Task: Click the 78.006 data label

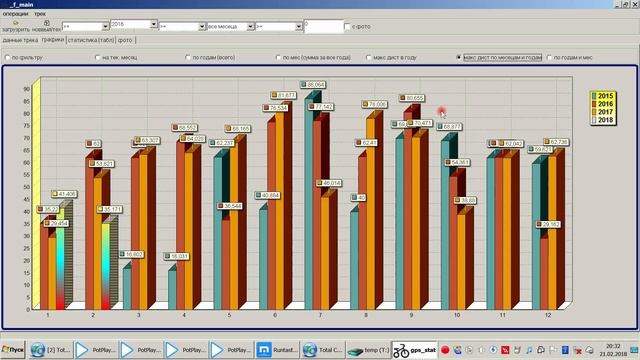Action: click(x=374, y=104)
